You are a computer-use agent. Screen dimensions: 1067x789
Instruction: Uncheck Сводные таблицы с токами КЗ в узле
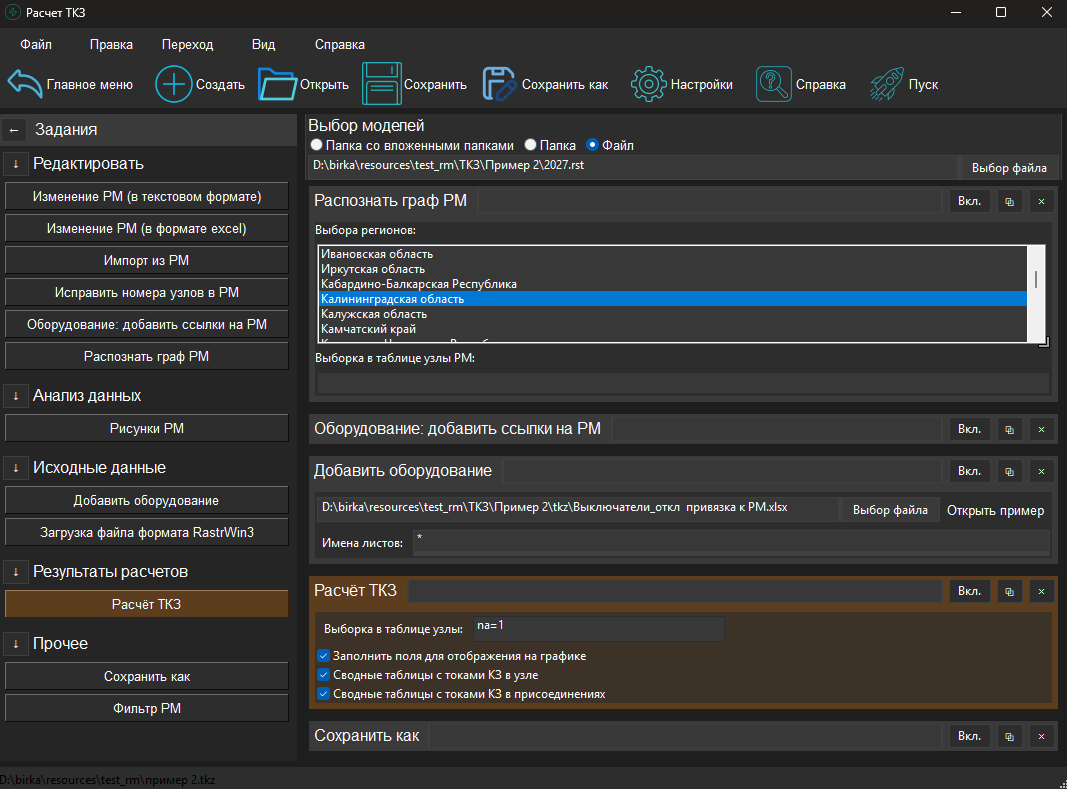click(x=323, y=675)
